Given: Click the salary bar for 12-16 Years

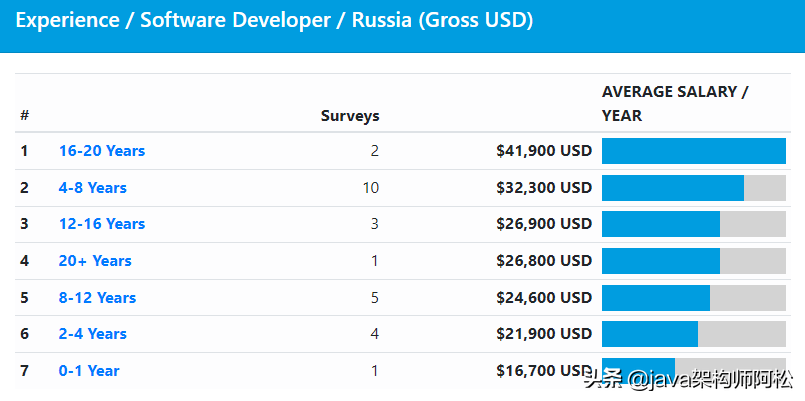Looking at the screenshot, I should [693, 224].
